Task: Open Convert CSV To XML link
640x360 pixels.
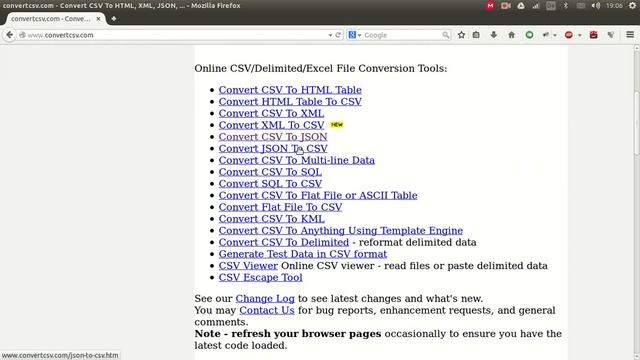Action: (x=271, y=113)
